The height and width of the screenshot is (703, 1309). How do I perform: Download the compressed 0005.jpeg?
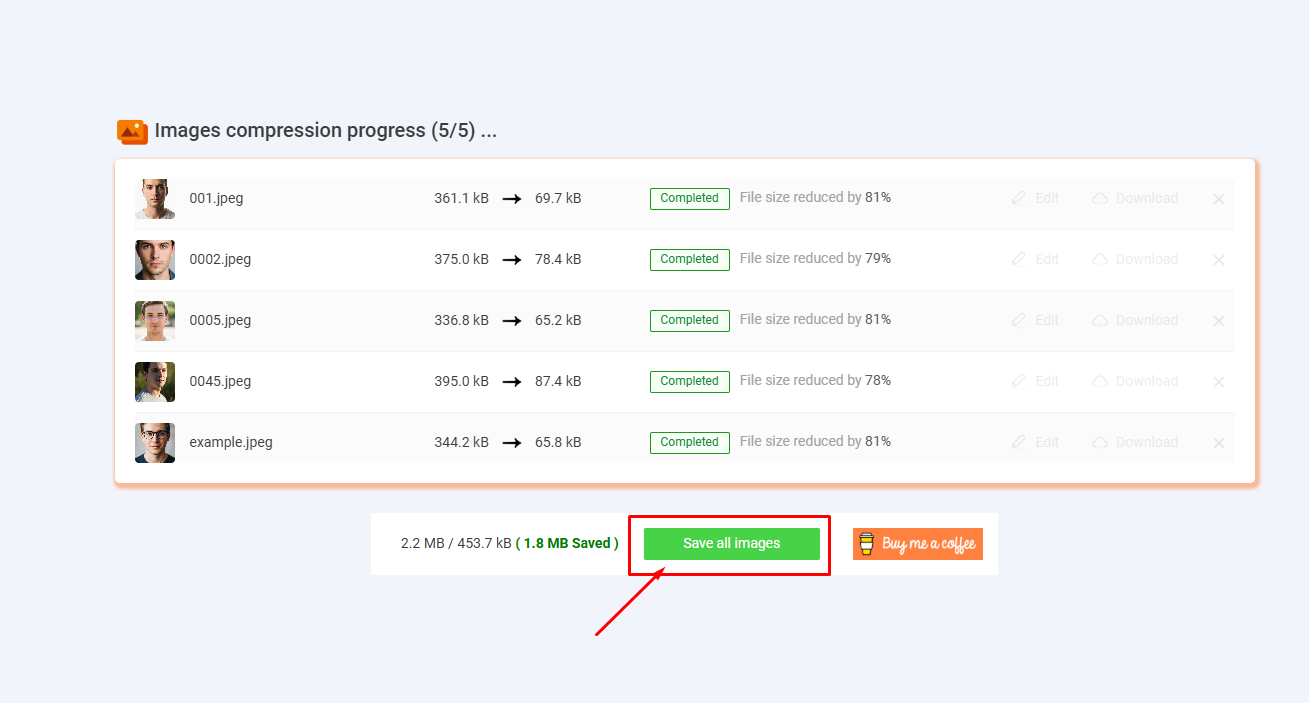(x=1135, y=321)
